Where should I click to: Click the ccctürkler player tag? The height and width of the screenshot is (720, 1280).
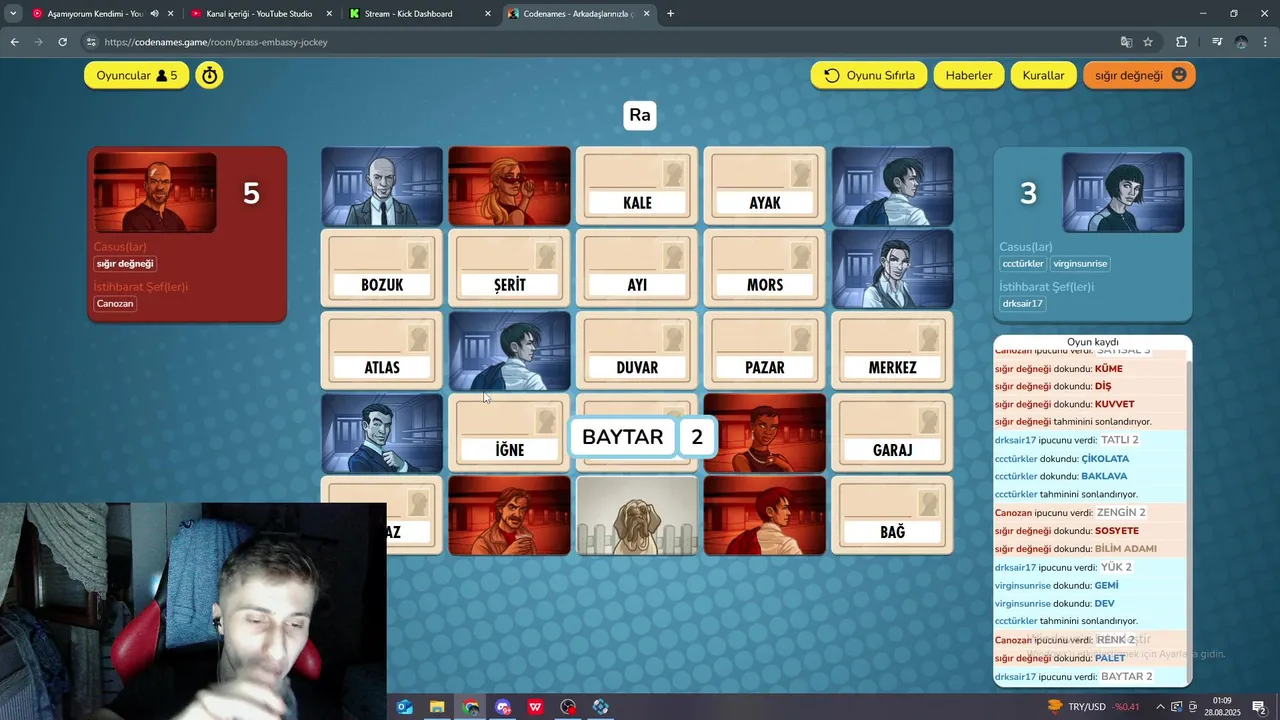(1022, 264)
